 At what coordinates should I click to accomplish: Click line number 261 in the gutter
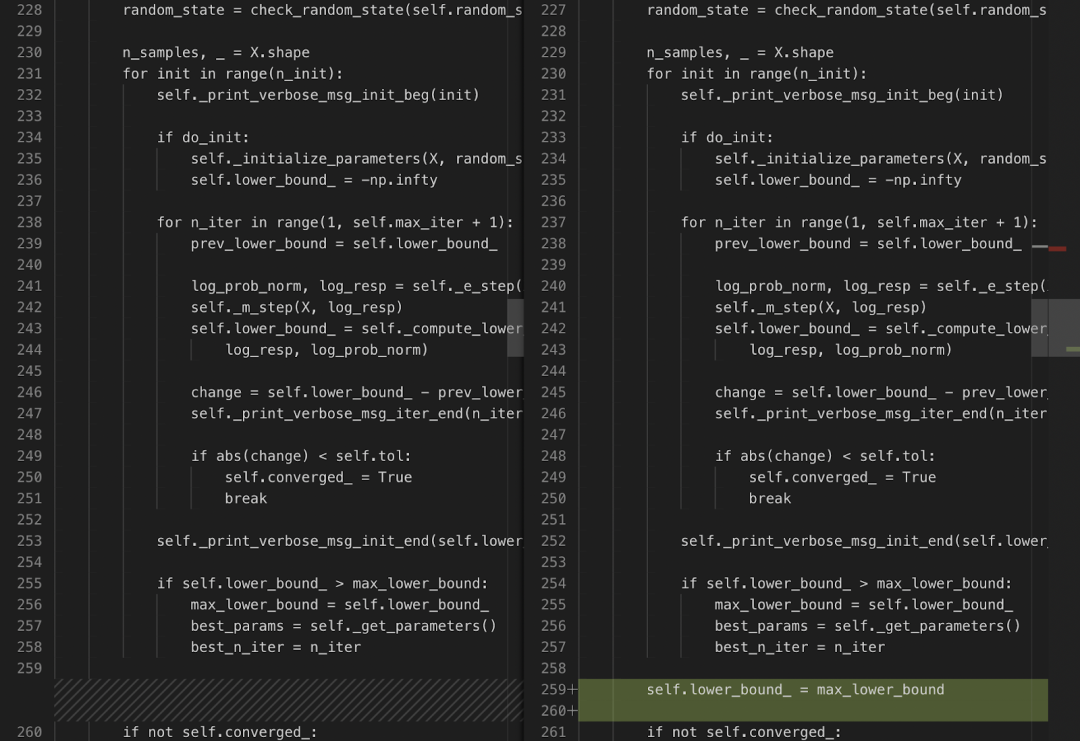coord(553,732)
